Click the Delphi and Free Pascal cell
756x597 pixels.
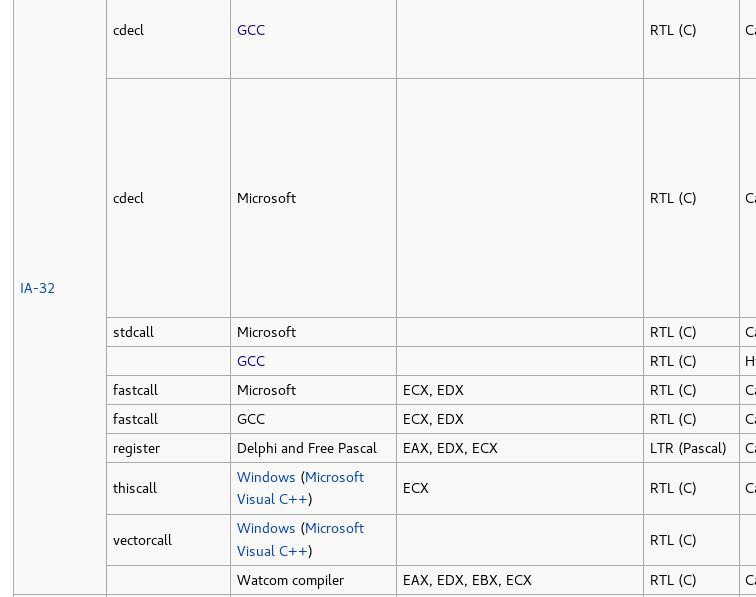(307, 448)
